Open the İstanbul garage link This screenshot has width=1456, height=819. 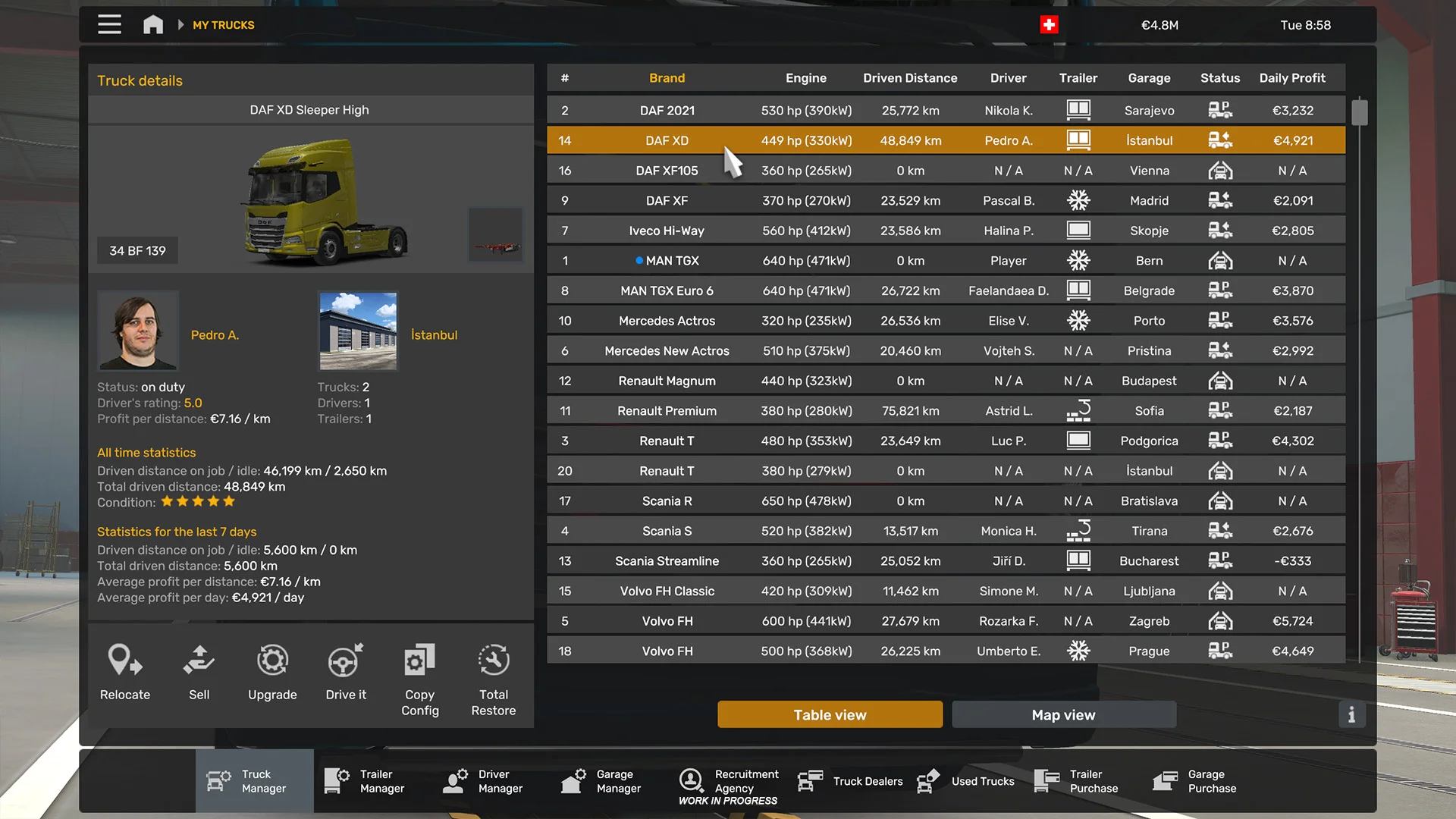[434, 334]
